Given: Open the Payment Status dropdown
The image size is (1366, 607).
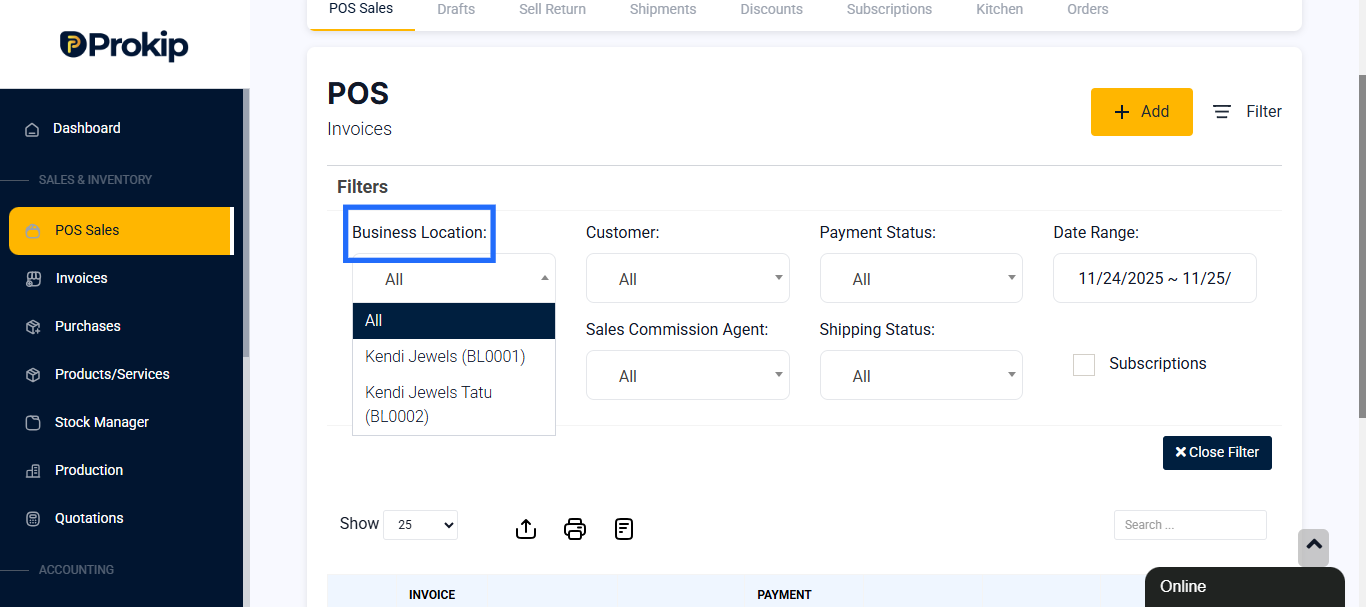Looking at the screenshot, I should [921, 279].
